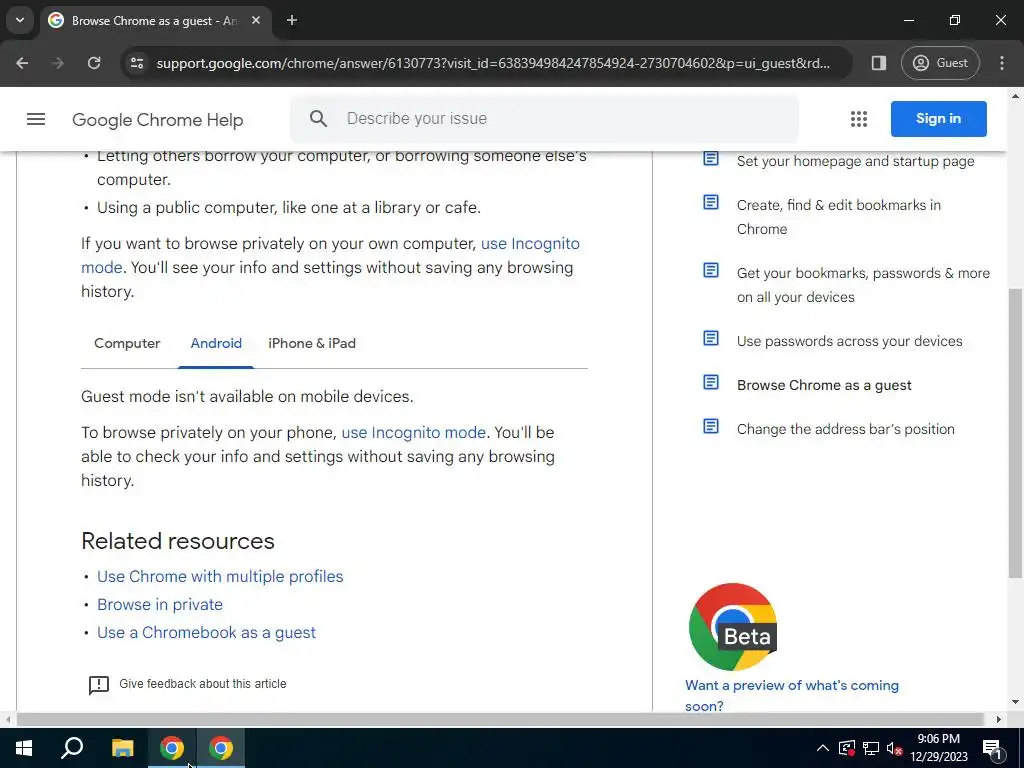Select the Android tab
1024x768 pixels.
(x=216, y=344)
